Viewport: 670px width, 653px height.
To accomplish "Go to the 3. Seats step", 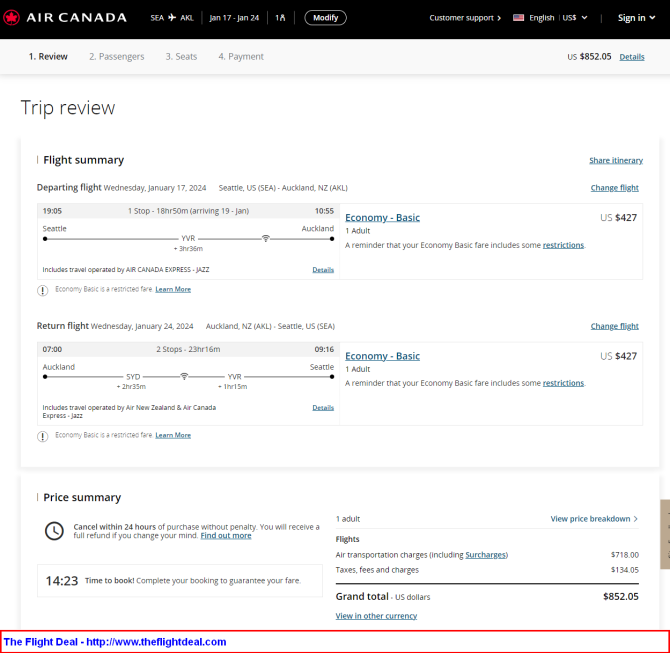I will click(x=181, y=56).
